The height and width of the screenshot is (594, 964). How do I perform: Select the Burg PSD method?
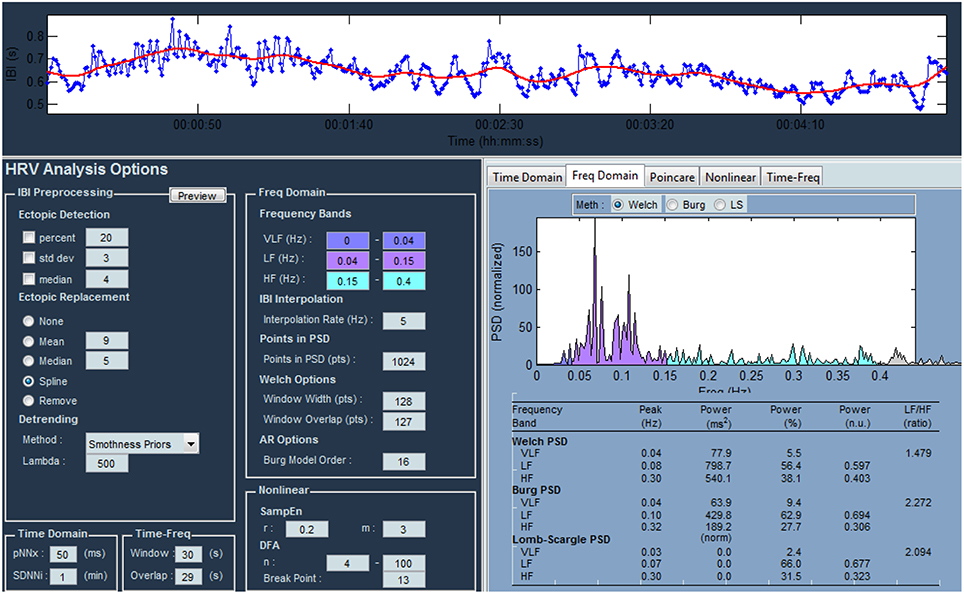coord(673,205)
